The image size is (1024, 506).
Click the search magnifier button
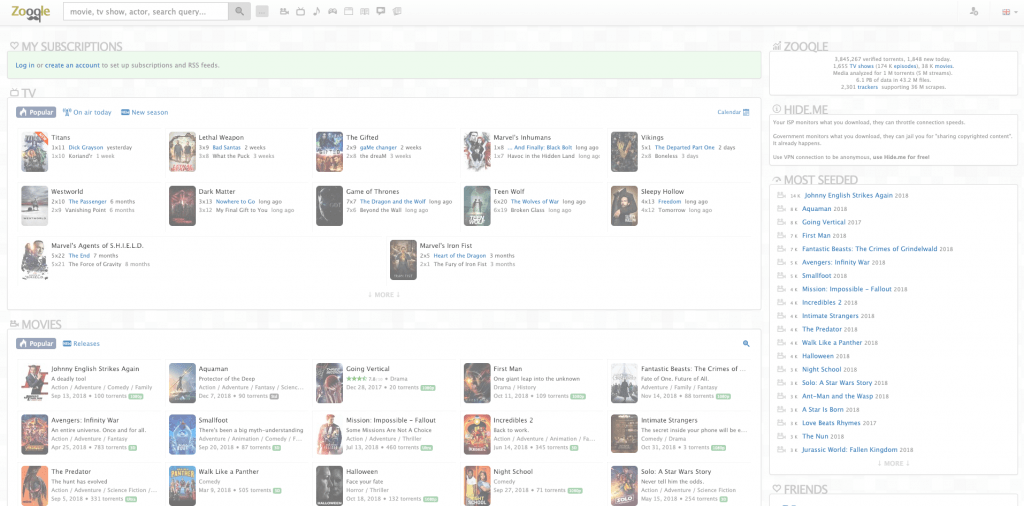[240, 11]
